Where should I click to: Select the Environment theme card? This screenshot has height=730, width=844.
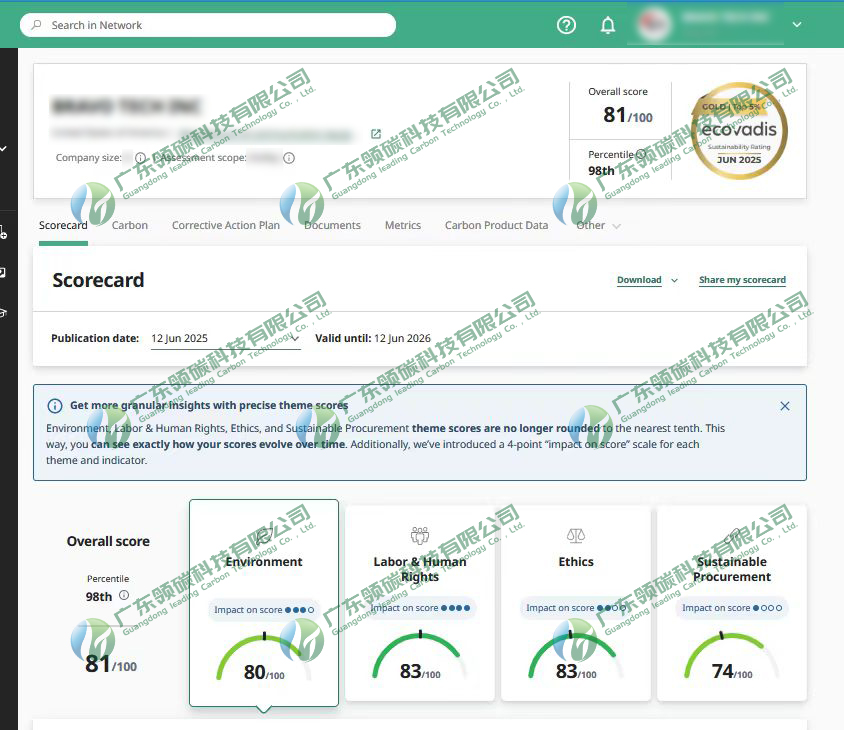click(x=264, y=602)
